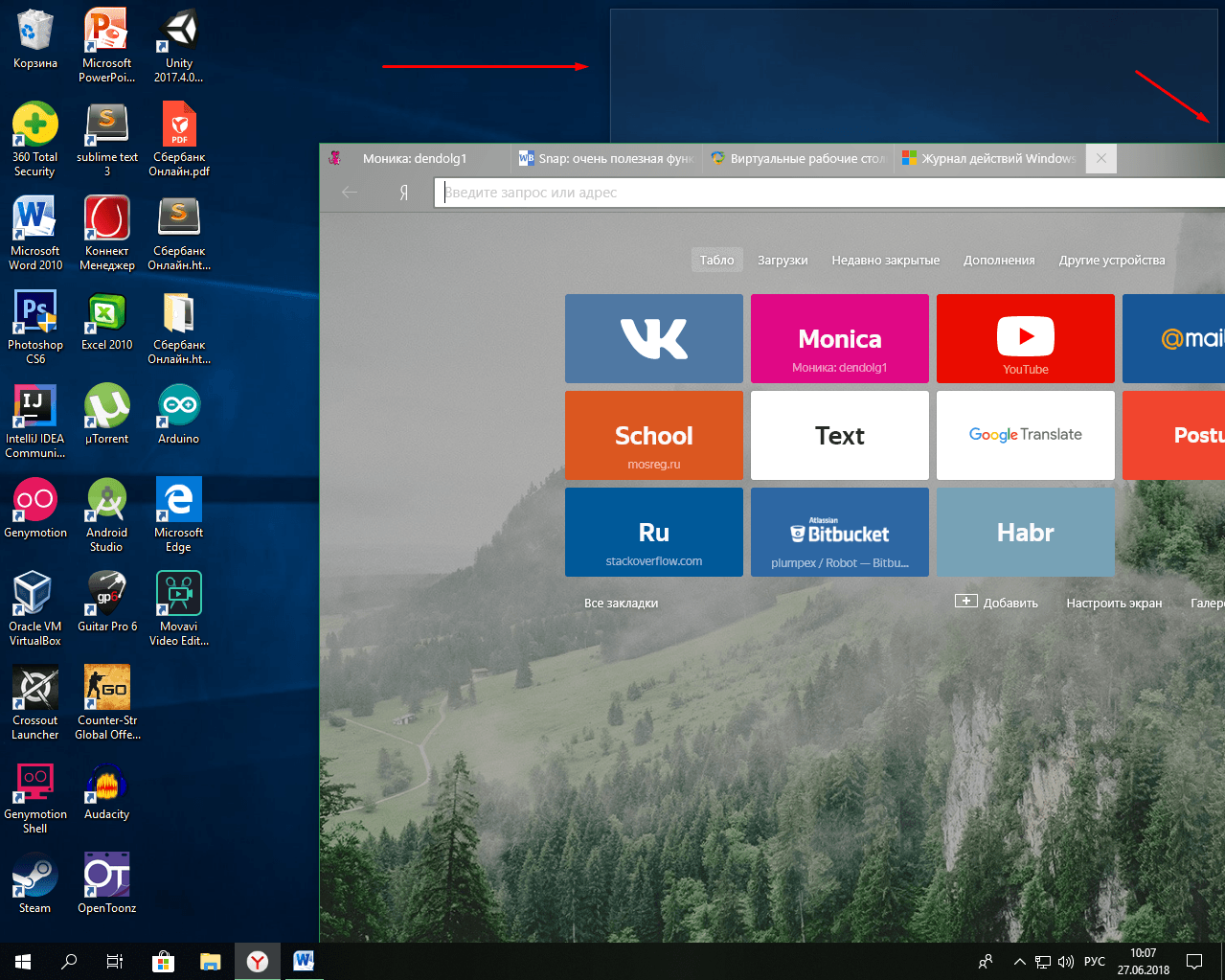The height and width of the screenshot is (980, 1225).
Task: Open the YouTube speed-dial tile
Action: pyautogui.click(x=1026, y=338)
